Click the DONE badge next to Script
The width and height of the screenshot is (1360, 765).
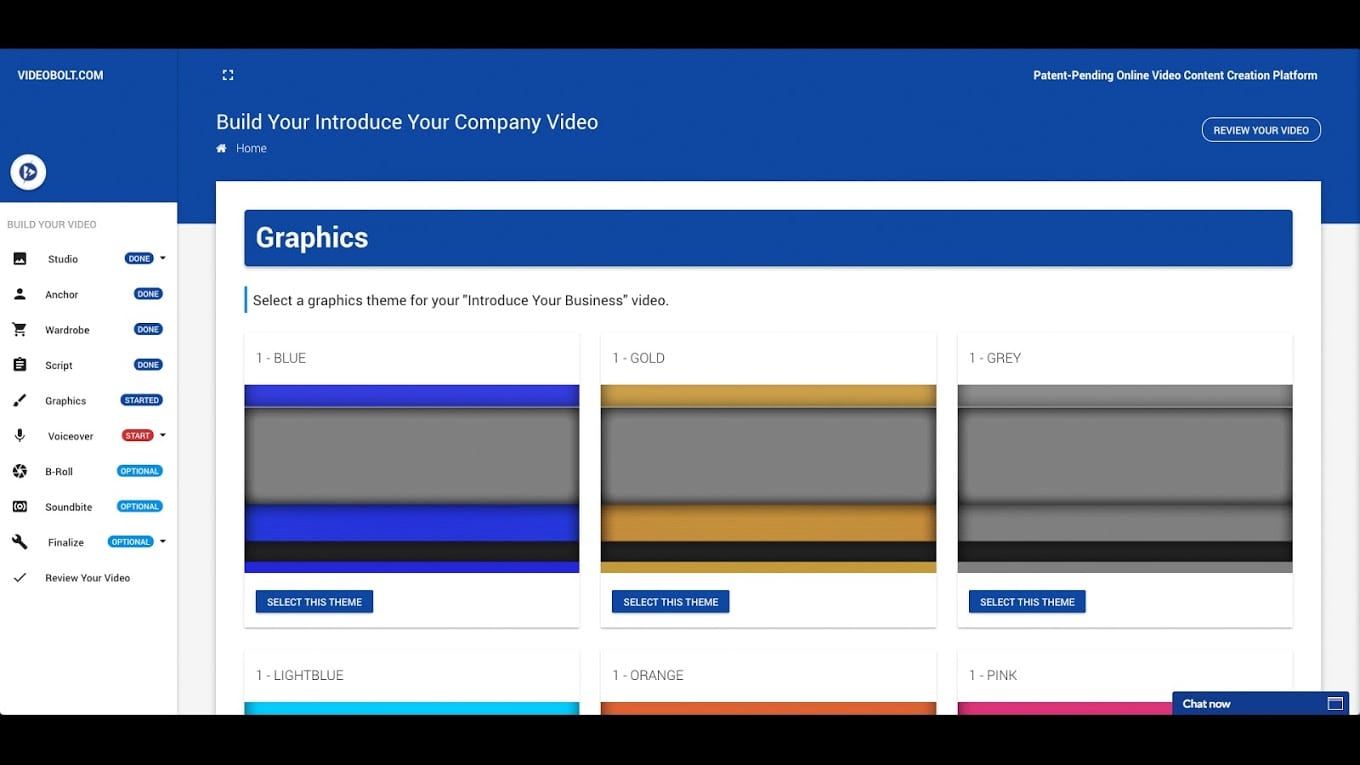(148, 365)
